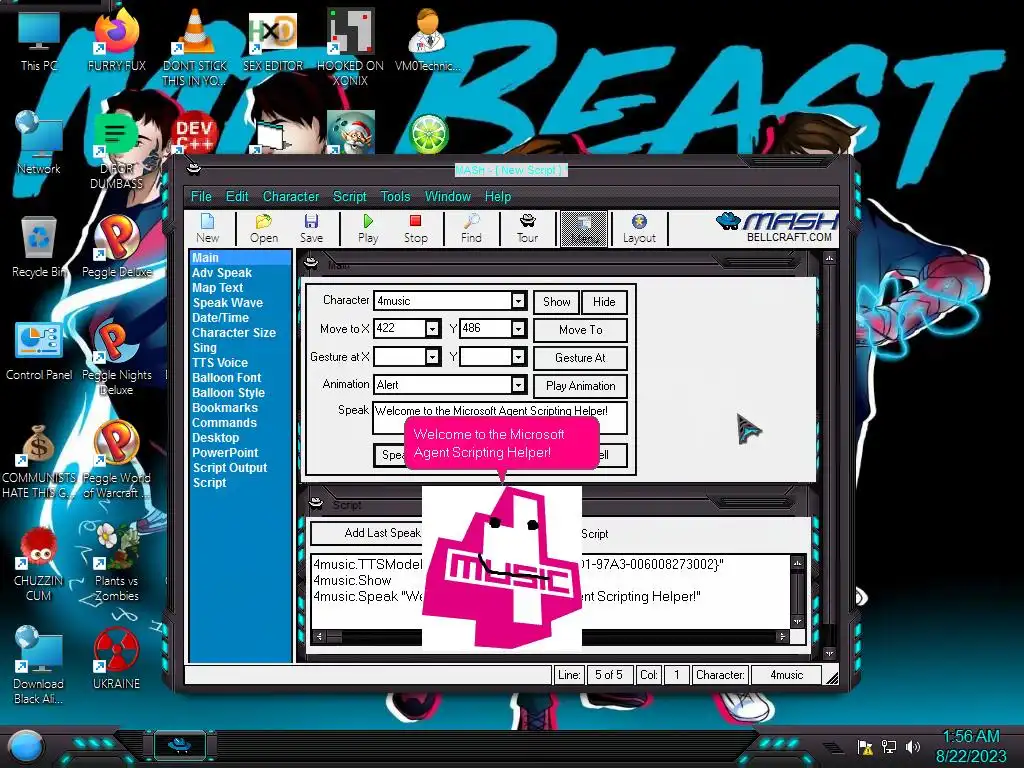1024x768 pixels.
Task: Select Balloon Style in the sidebar
Action: tap(228, 393)
